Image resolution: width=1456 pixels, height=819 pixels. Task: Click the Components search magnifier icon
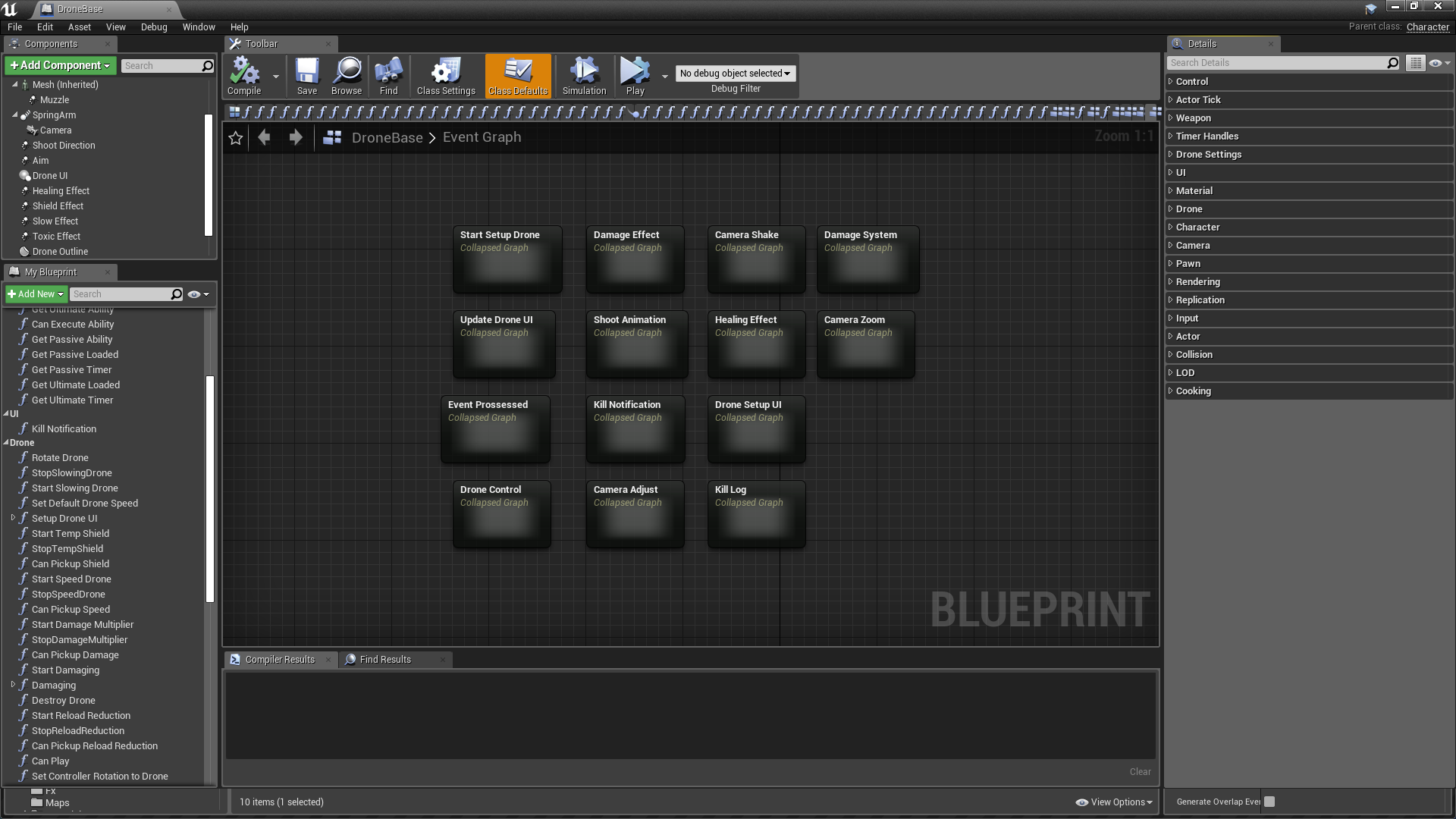[207, 66]
